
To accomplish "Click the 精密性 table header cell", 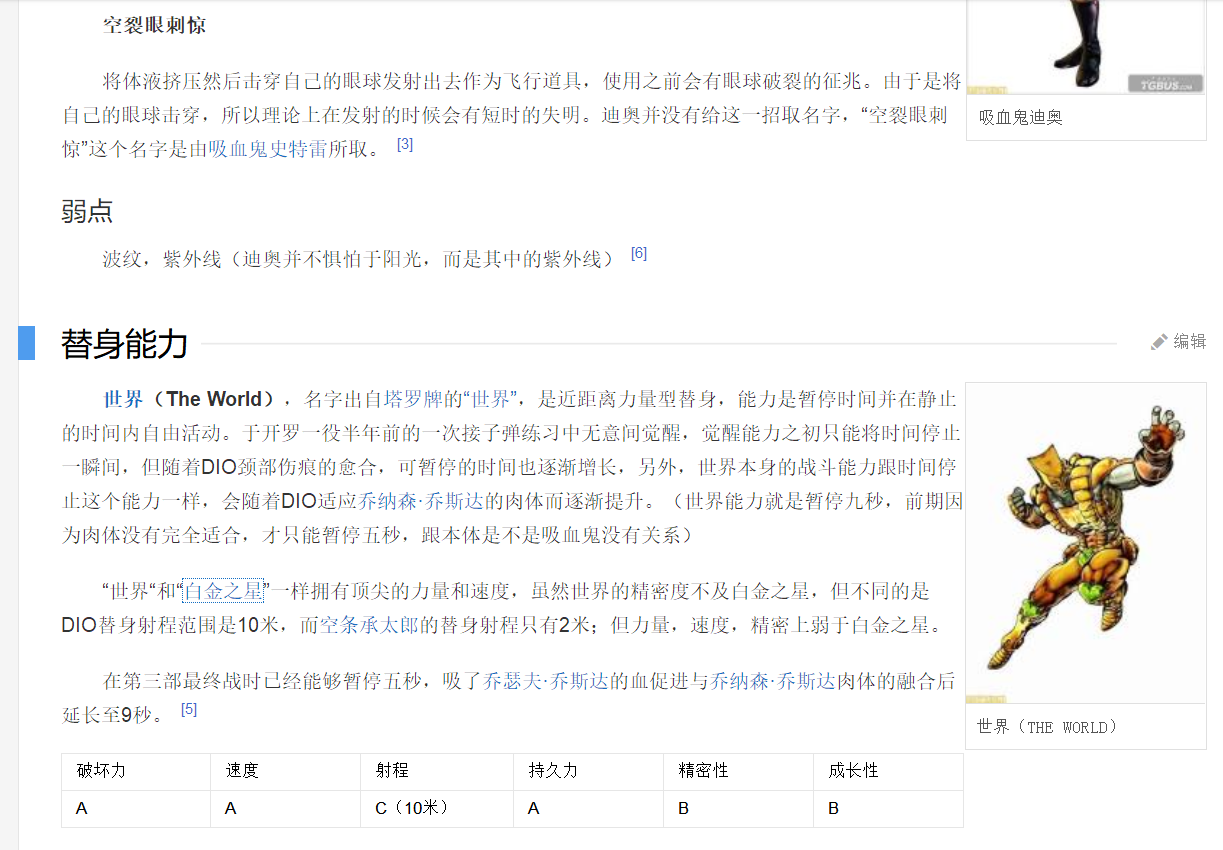I will click(x=738, y=772).
